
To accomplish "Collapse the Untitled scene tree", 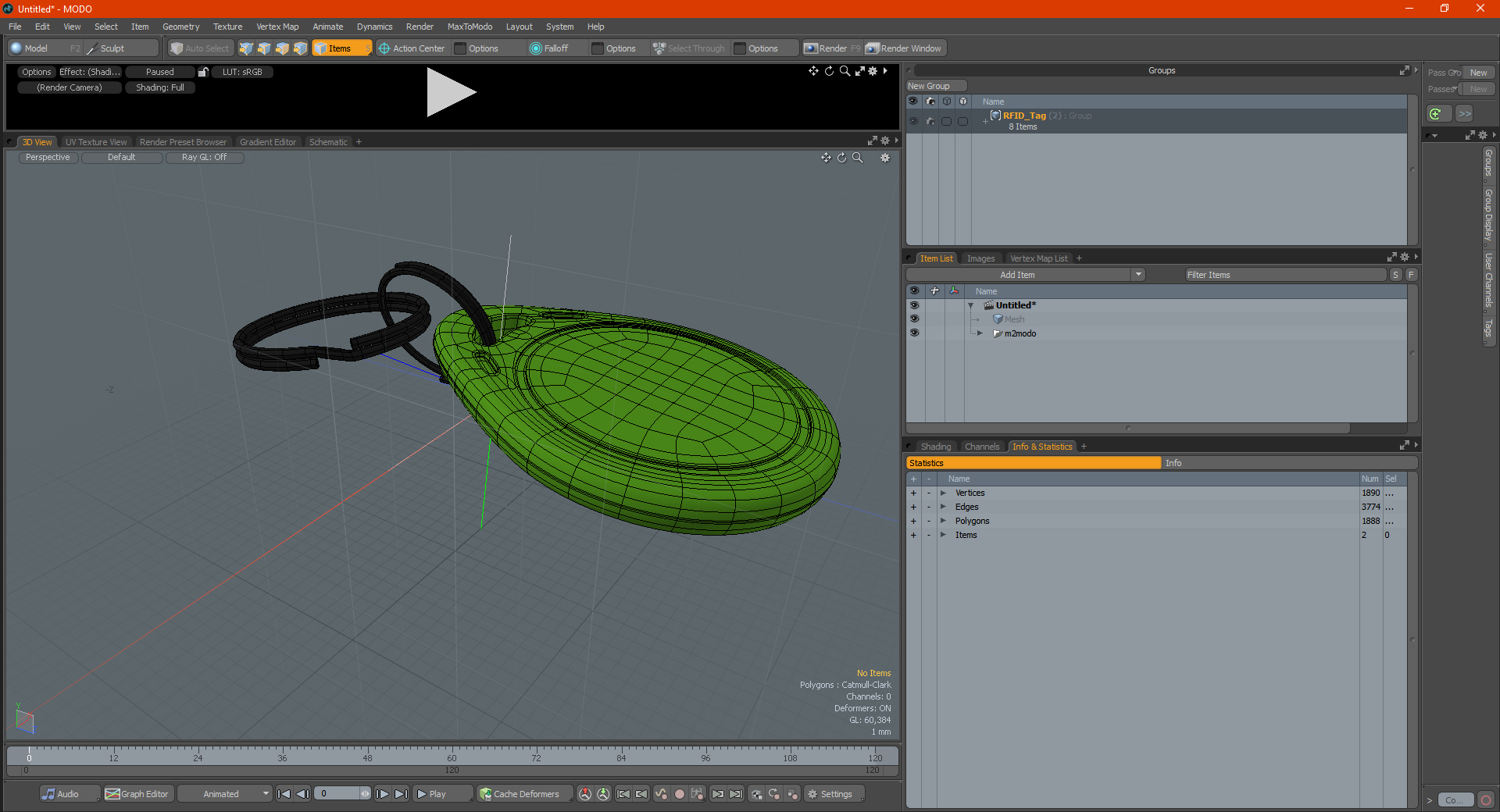I will (x=971, y=305).
